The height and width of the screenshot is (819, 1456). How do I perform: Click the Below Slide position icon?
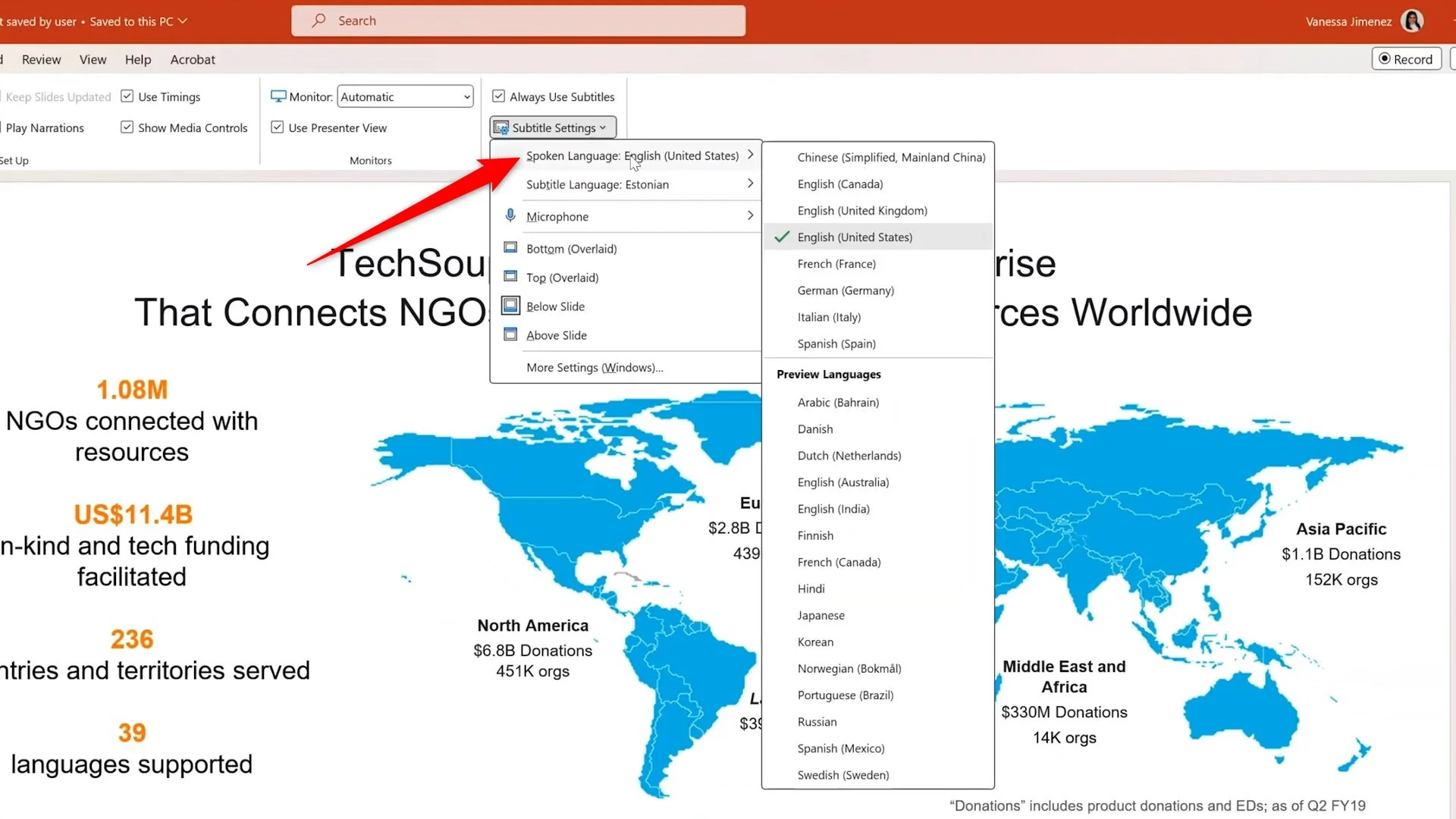click(x=511, y=306)
